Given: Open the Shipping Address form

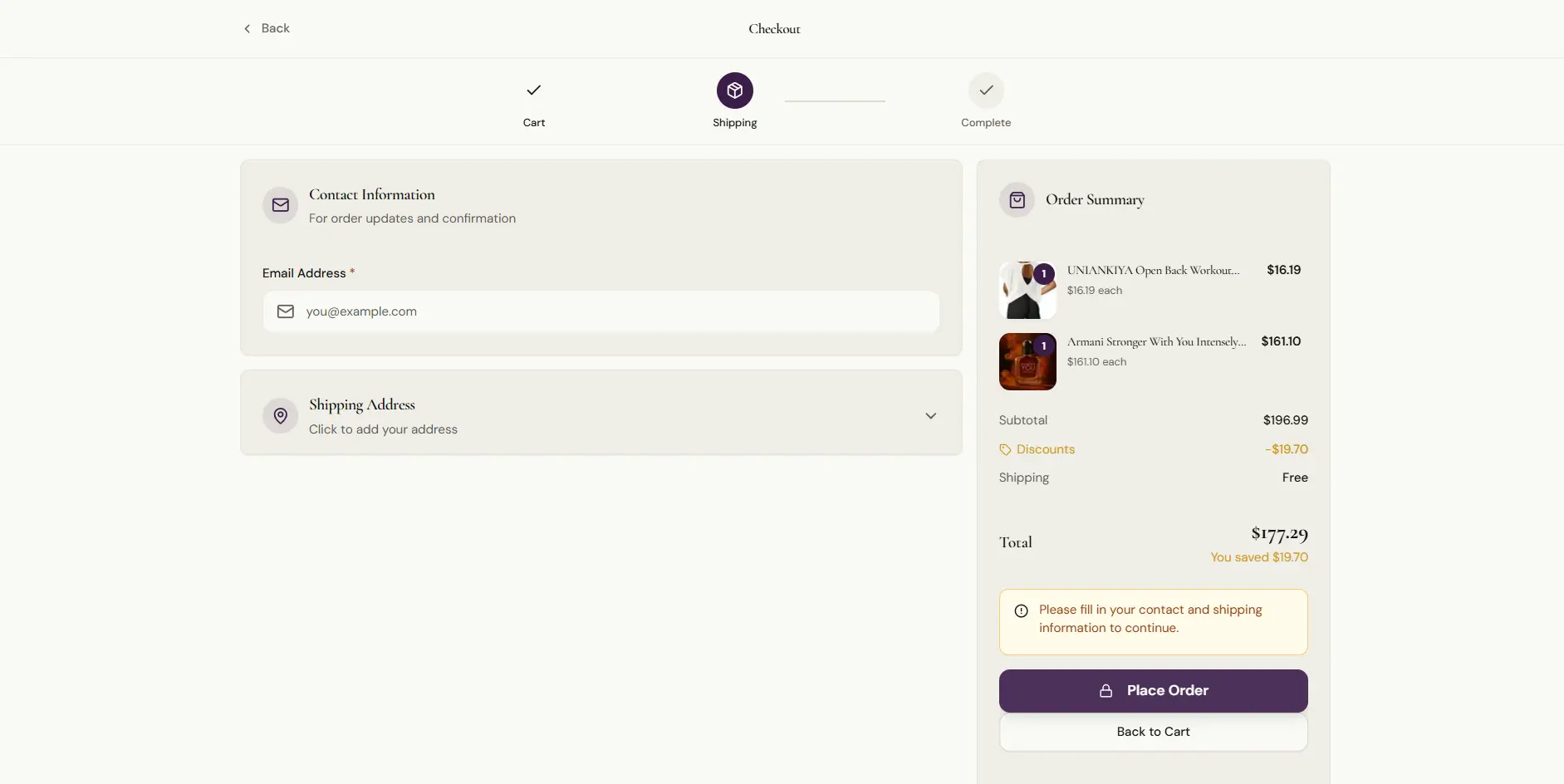Looking at the screenshot, I should click(600, 415).
